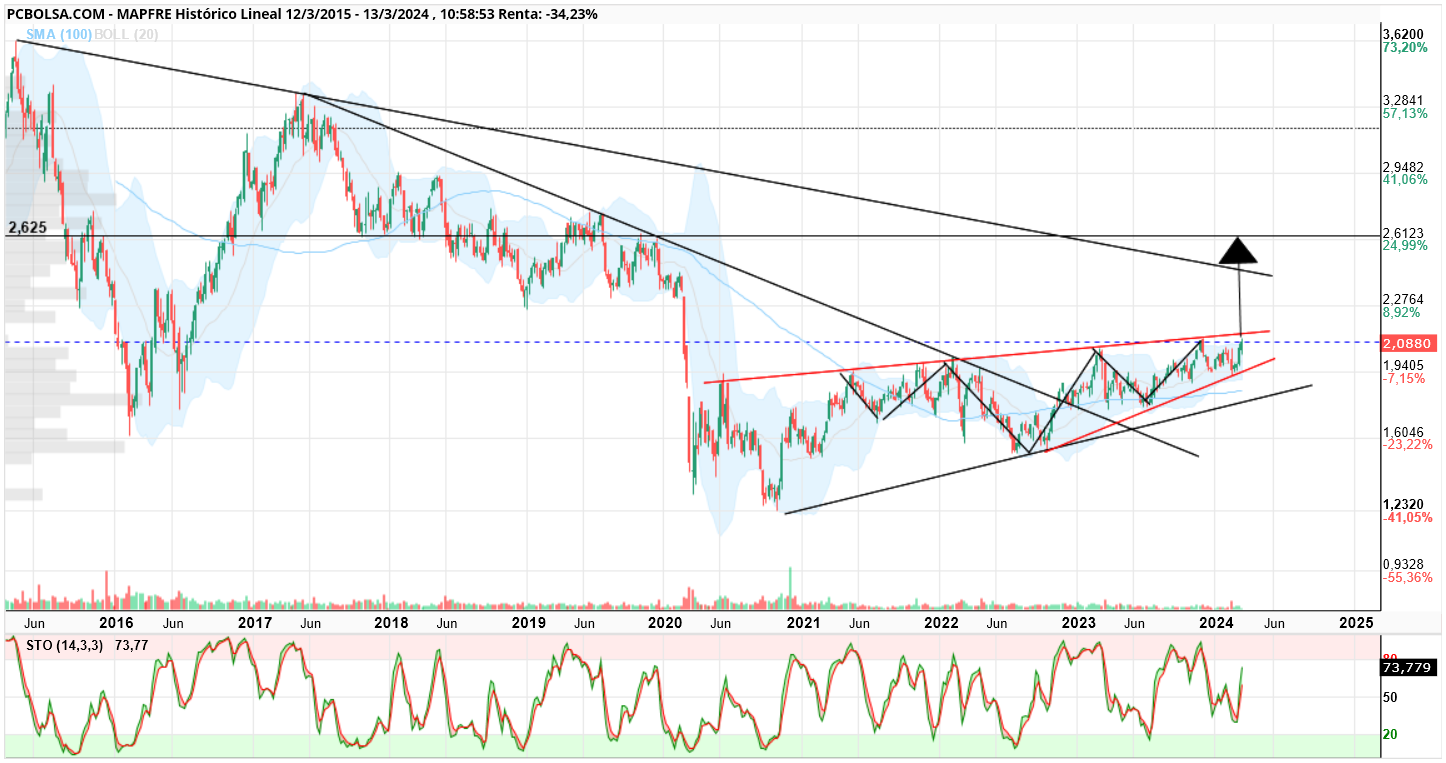Click the 2019 year label on time axis
The height and width of the screenshot is (763, 1446).
click(528, 622)
